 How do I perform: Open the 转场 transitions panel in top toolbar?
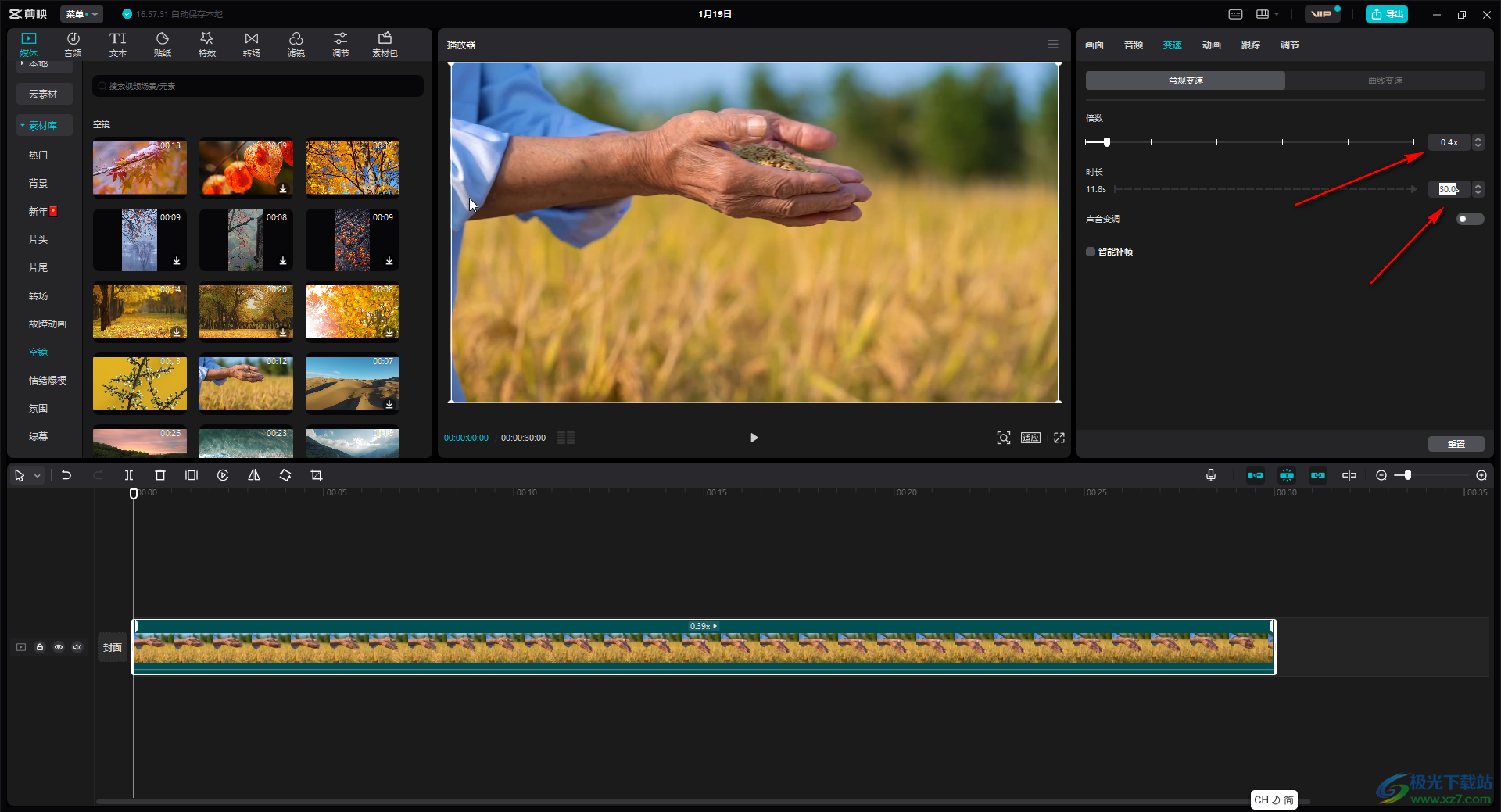click(252, 45)
